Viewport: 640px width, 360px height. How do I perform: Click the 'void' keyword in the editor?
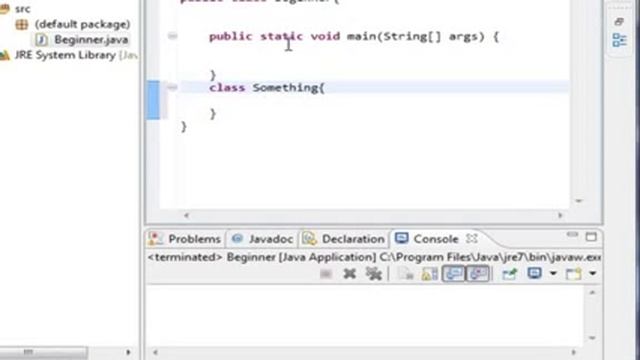[325, 36]
